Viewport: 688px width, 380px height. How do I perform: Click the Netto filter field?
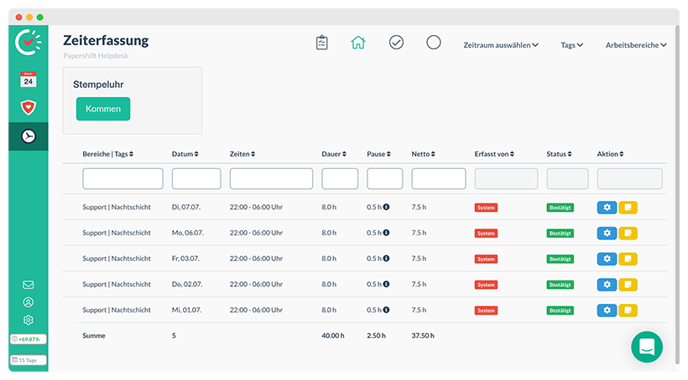439,179
